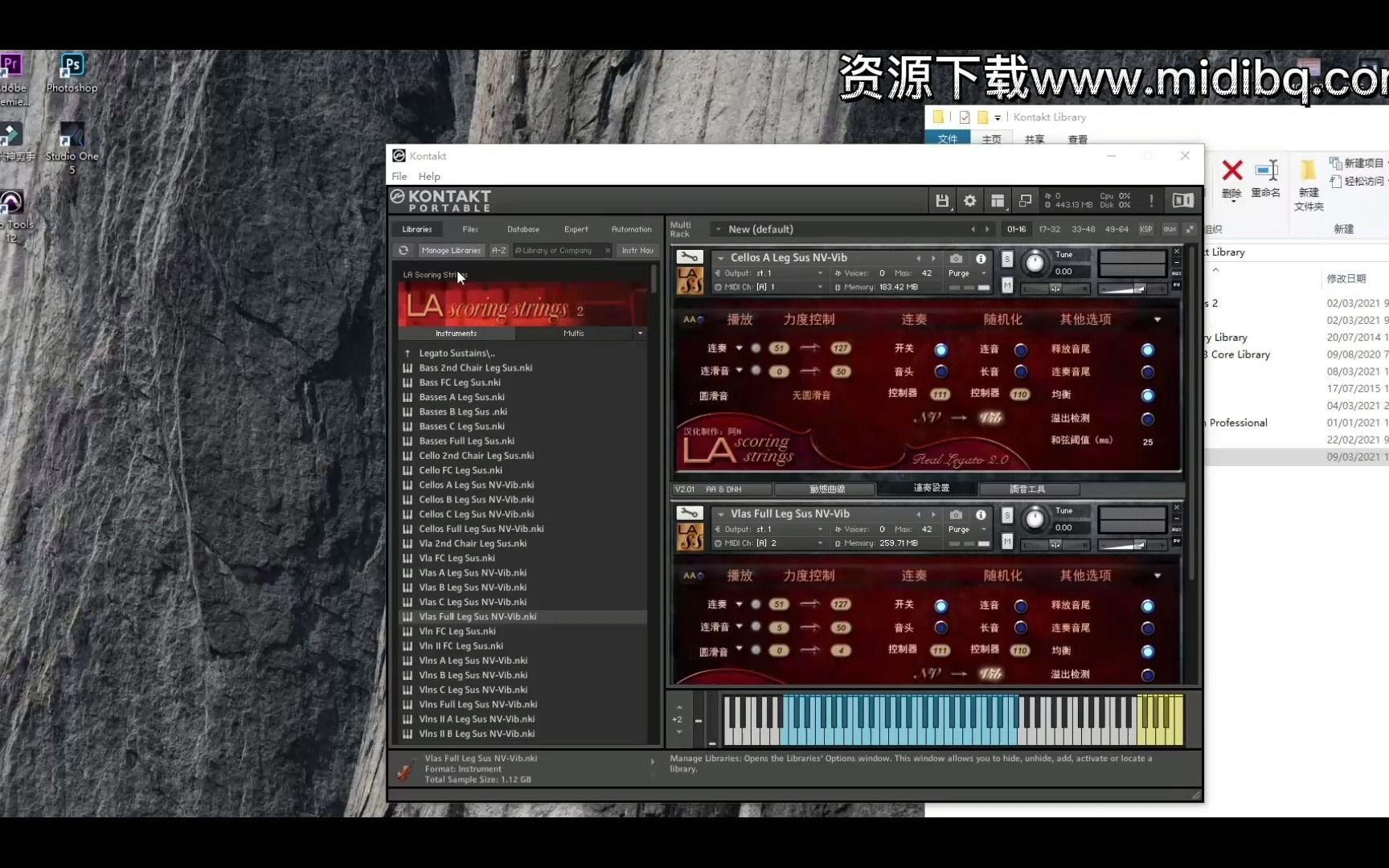Click Instr Nav button

point(637,251)
